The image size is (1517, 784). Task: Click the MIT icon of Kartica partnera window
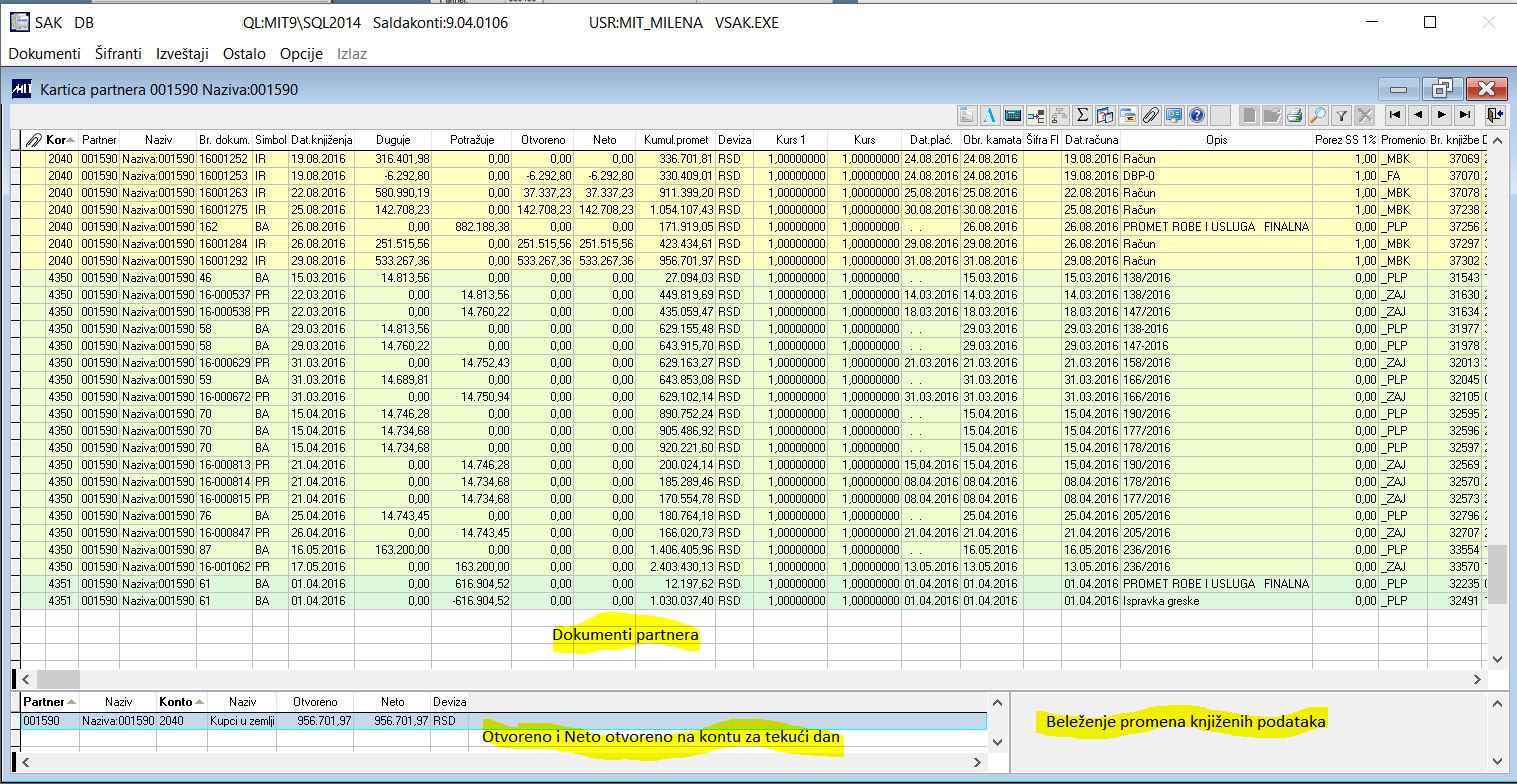(x=22, y=90)
